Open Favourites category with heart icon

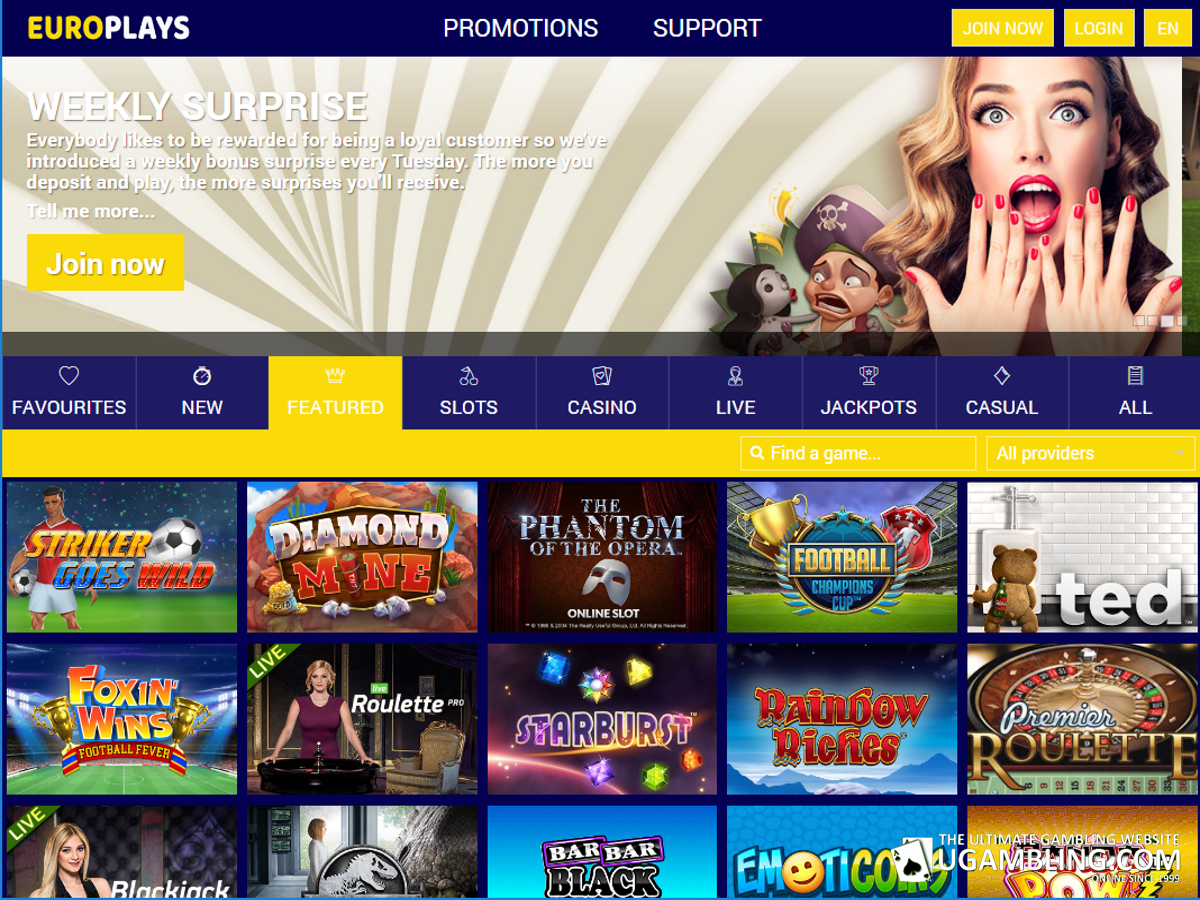tap(69, 392)
